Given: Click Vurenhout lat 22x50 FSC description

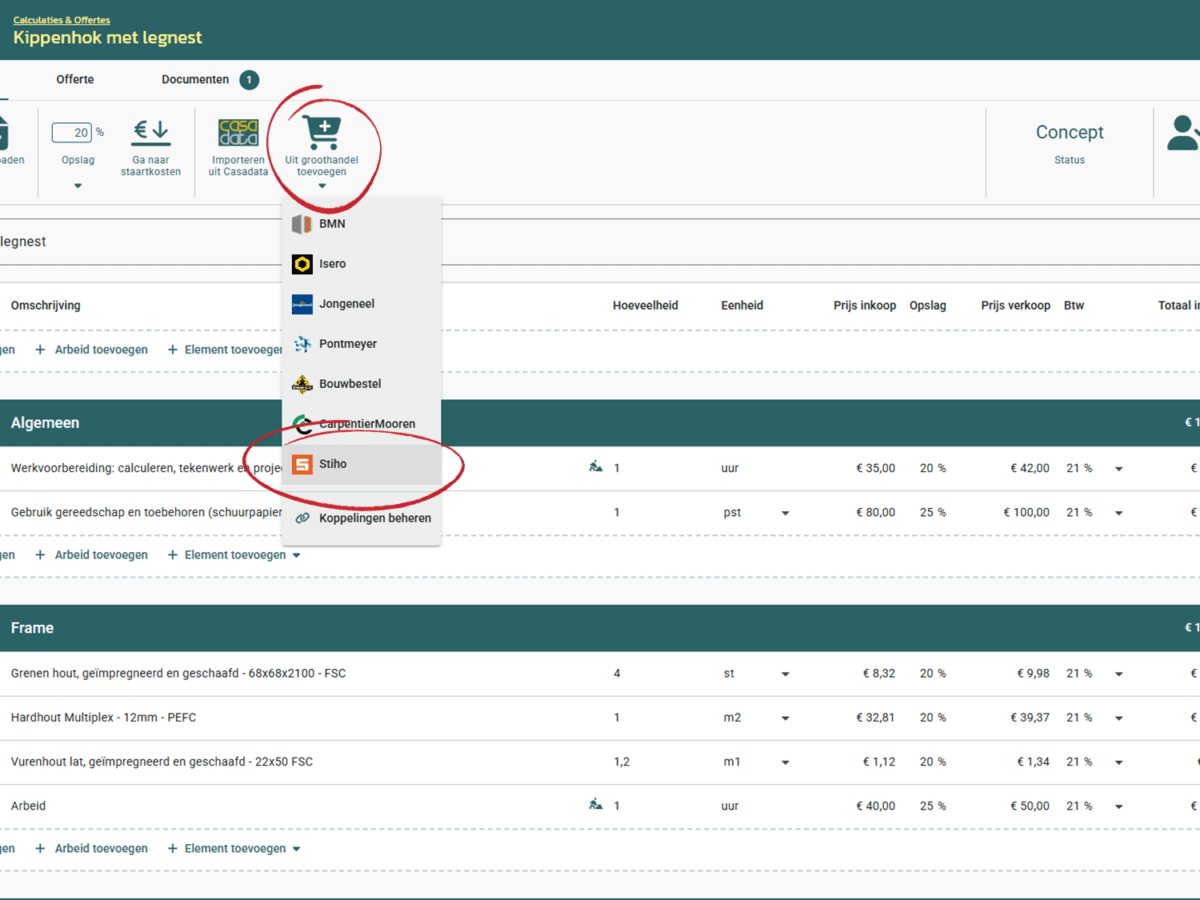Looking at the screenshot, I should [161, 762].
